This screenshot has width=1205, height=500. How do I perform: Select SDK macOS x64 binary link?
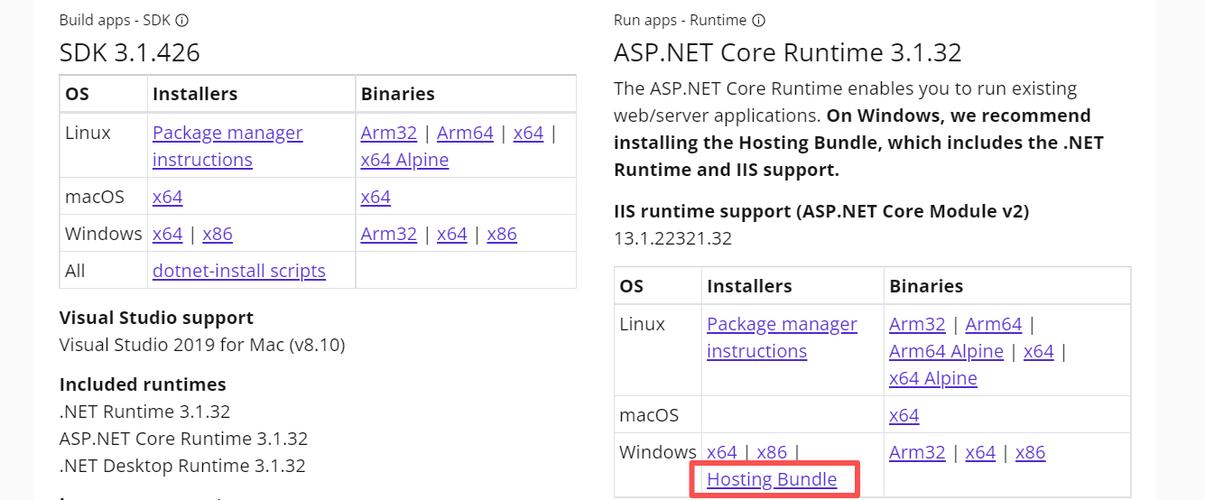pyautogui.click(x=375, y=197)
